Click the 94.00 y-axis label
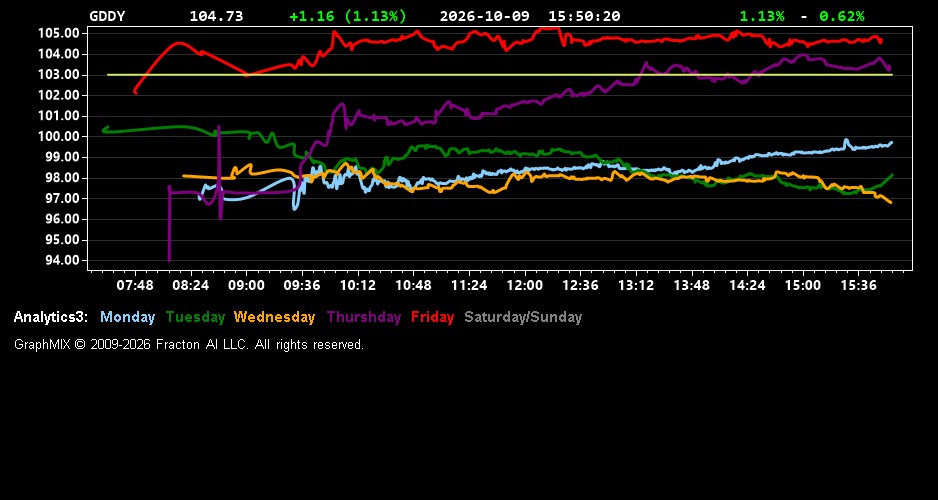This screenshot has height=500, width=938. coord(63,260)
